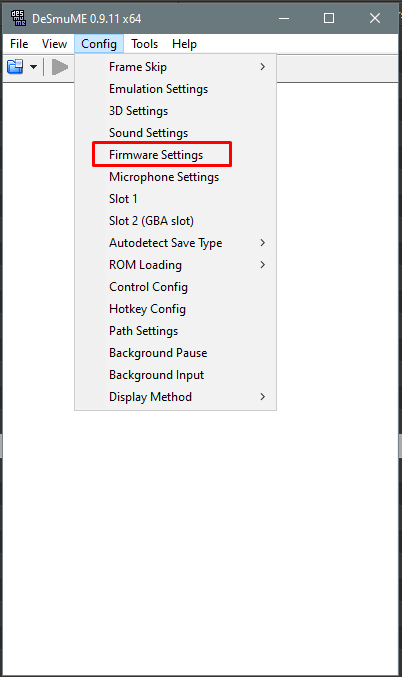
Task: Maximize the DeSmuME window
Action: click(329, 18)
